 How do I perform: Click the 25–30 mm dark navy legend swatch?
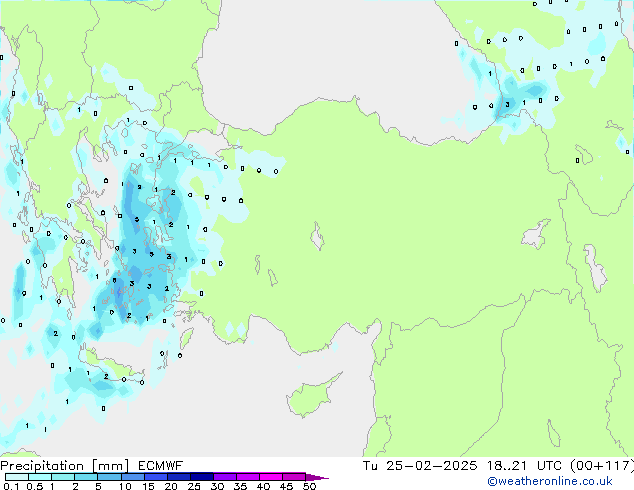tap(201, 477)
